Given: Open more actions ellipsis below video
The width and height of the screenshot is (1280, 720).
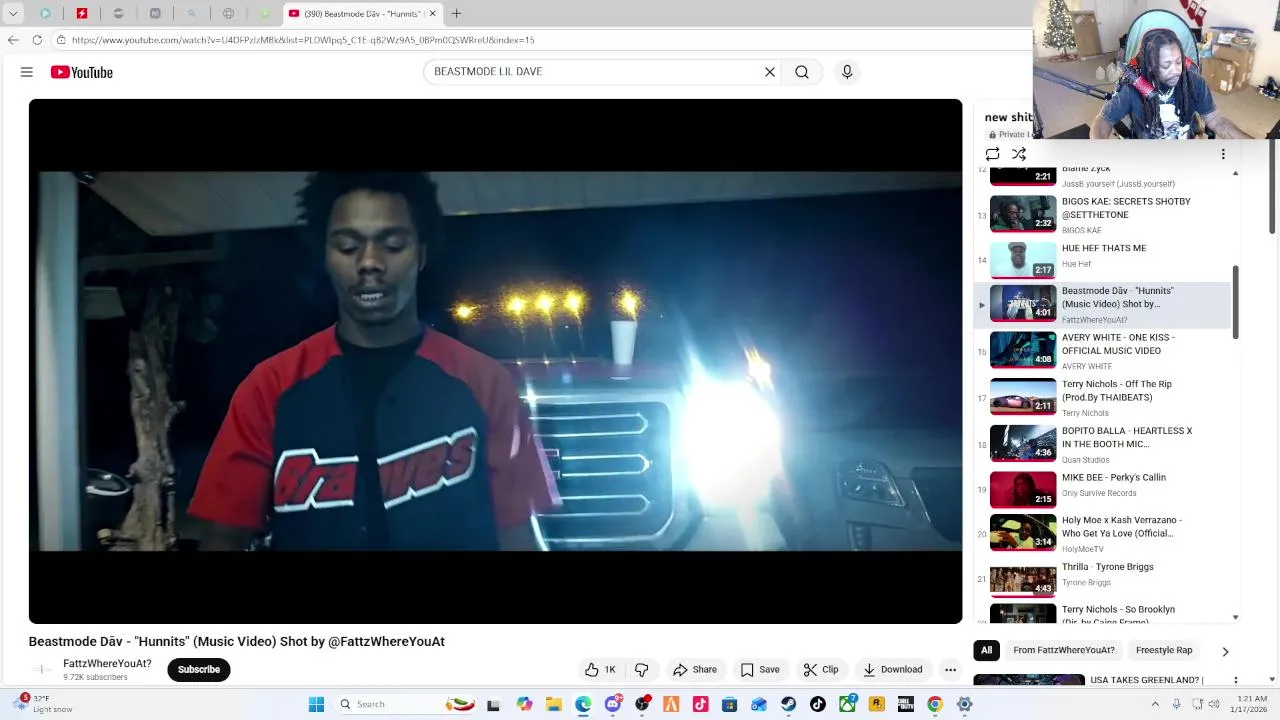Looking at the screenshot, I should [950, 670].
